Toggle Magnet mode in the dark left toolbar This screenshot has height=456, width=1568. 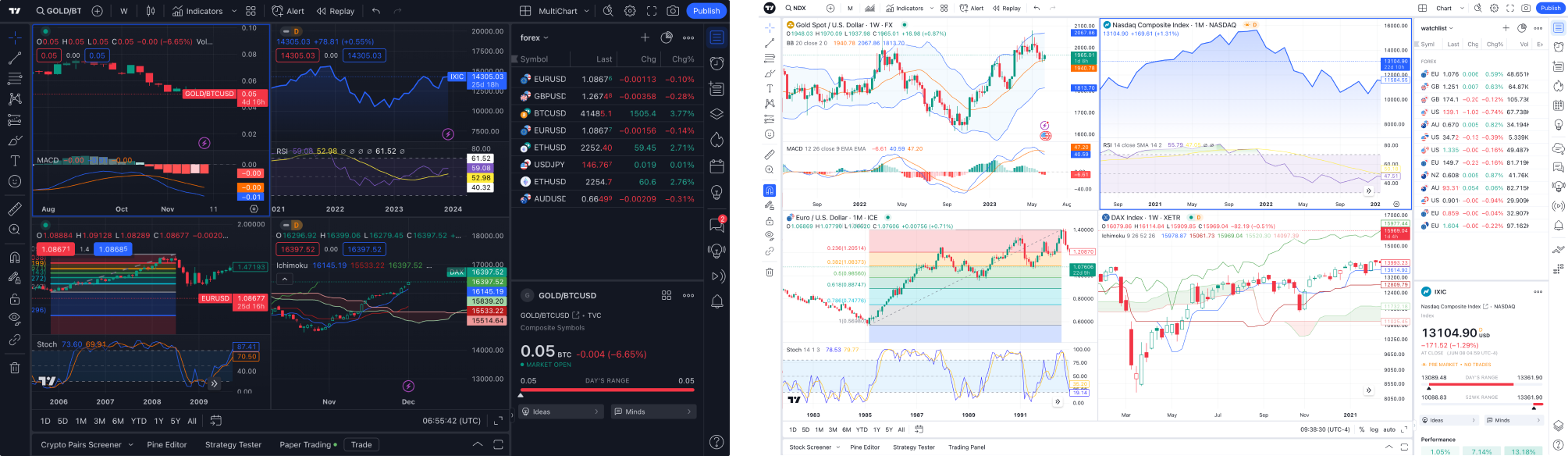click(14, 258)
